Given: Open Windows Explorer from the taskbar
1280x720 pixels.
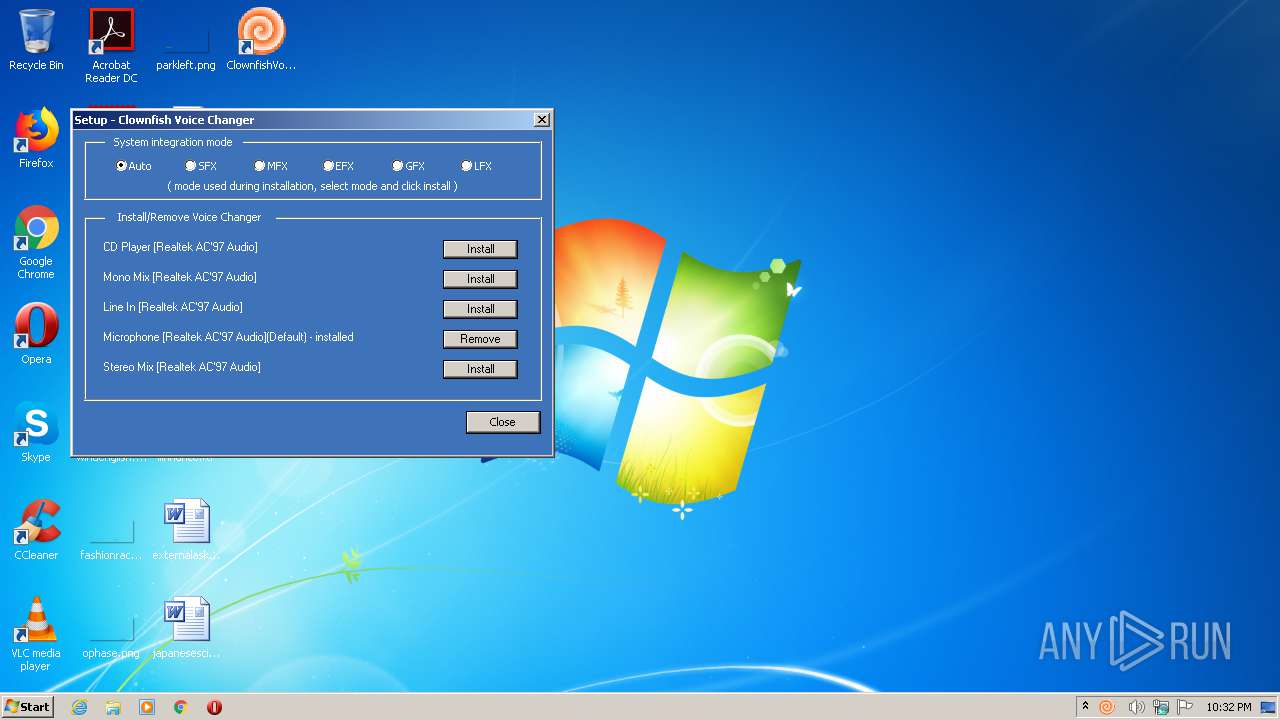Looking at the screenshot, I should (113, 707).
